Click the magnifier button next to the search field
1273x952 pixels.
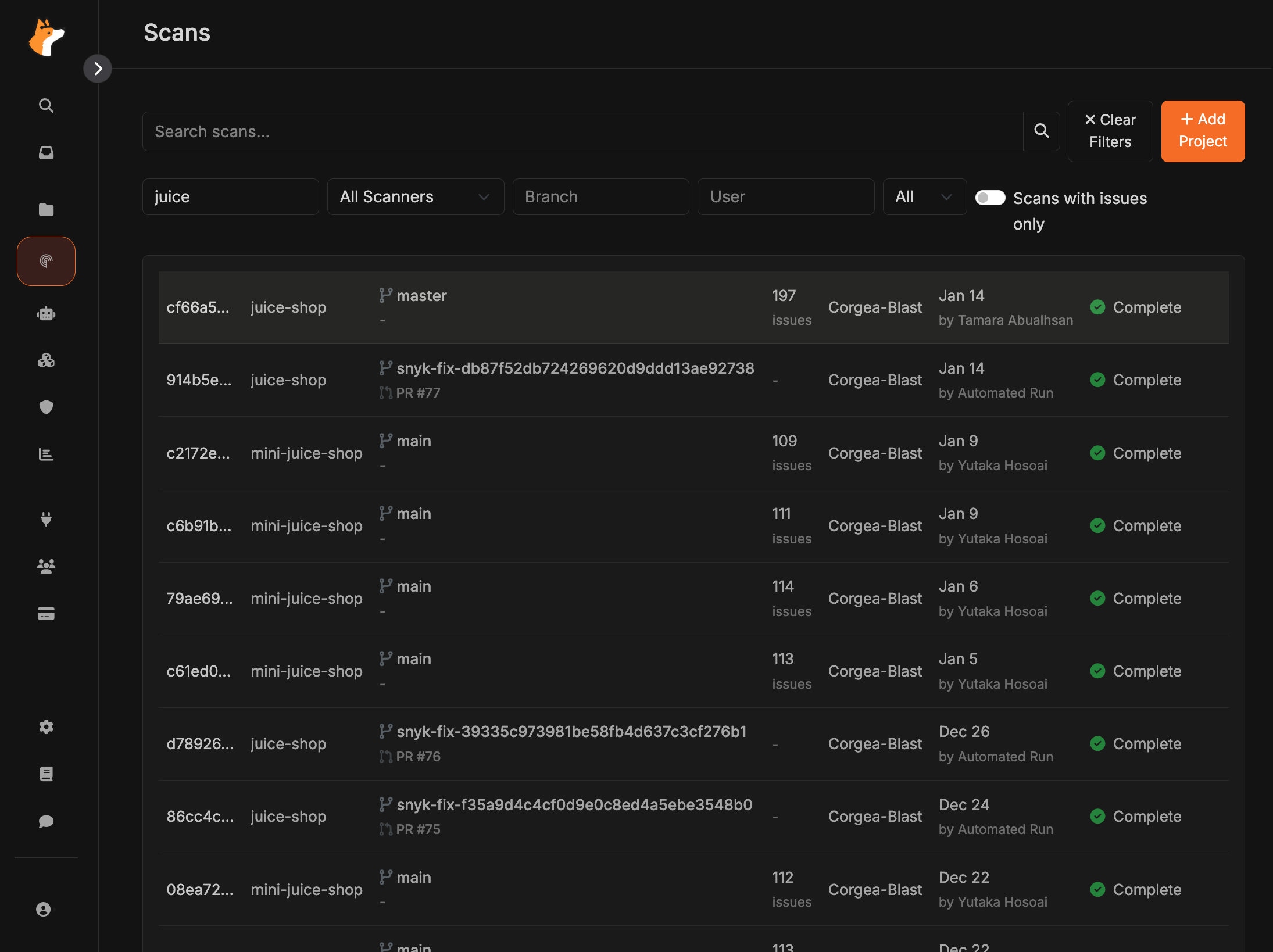tap(1041, 131)
